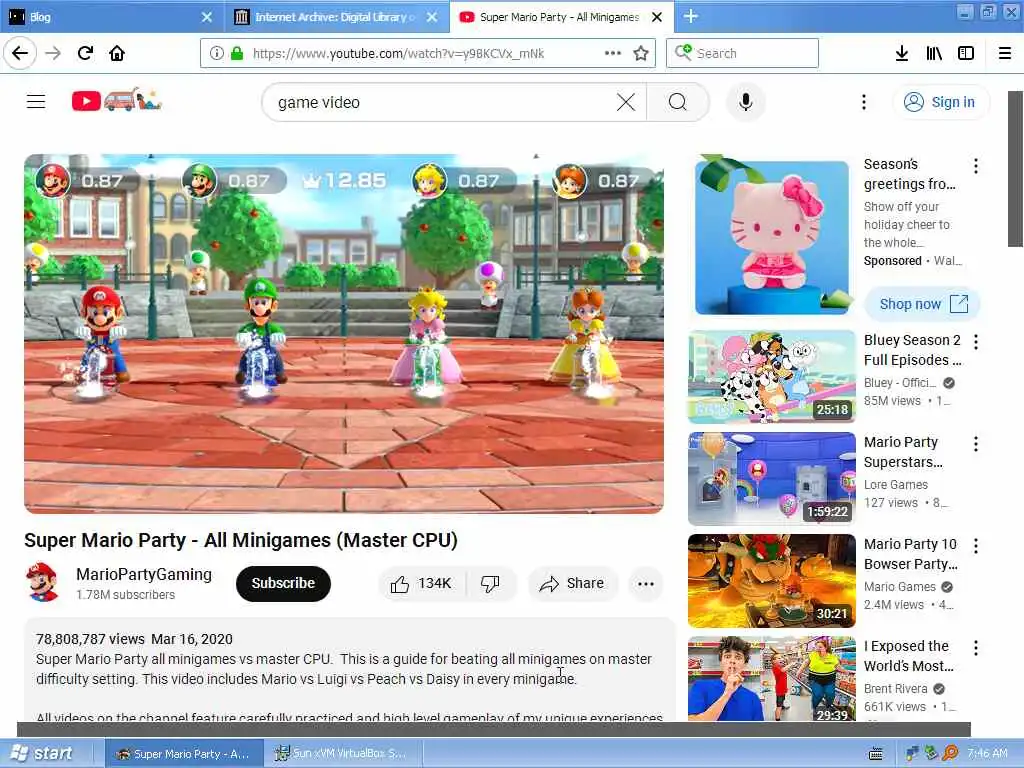The height and width of the screenshot is (768, 1024).
Task: Go back with the browser back arrow
Action: click(20, 53)
